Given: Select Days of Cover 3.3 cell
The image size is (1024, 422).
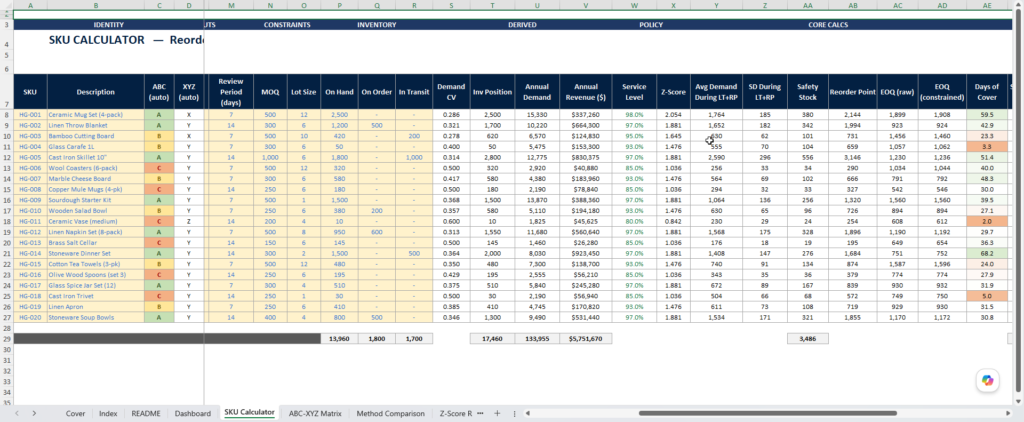Looking at the screenshot, I should (x=986, y=147).
